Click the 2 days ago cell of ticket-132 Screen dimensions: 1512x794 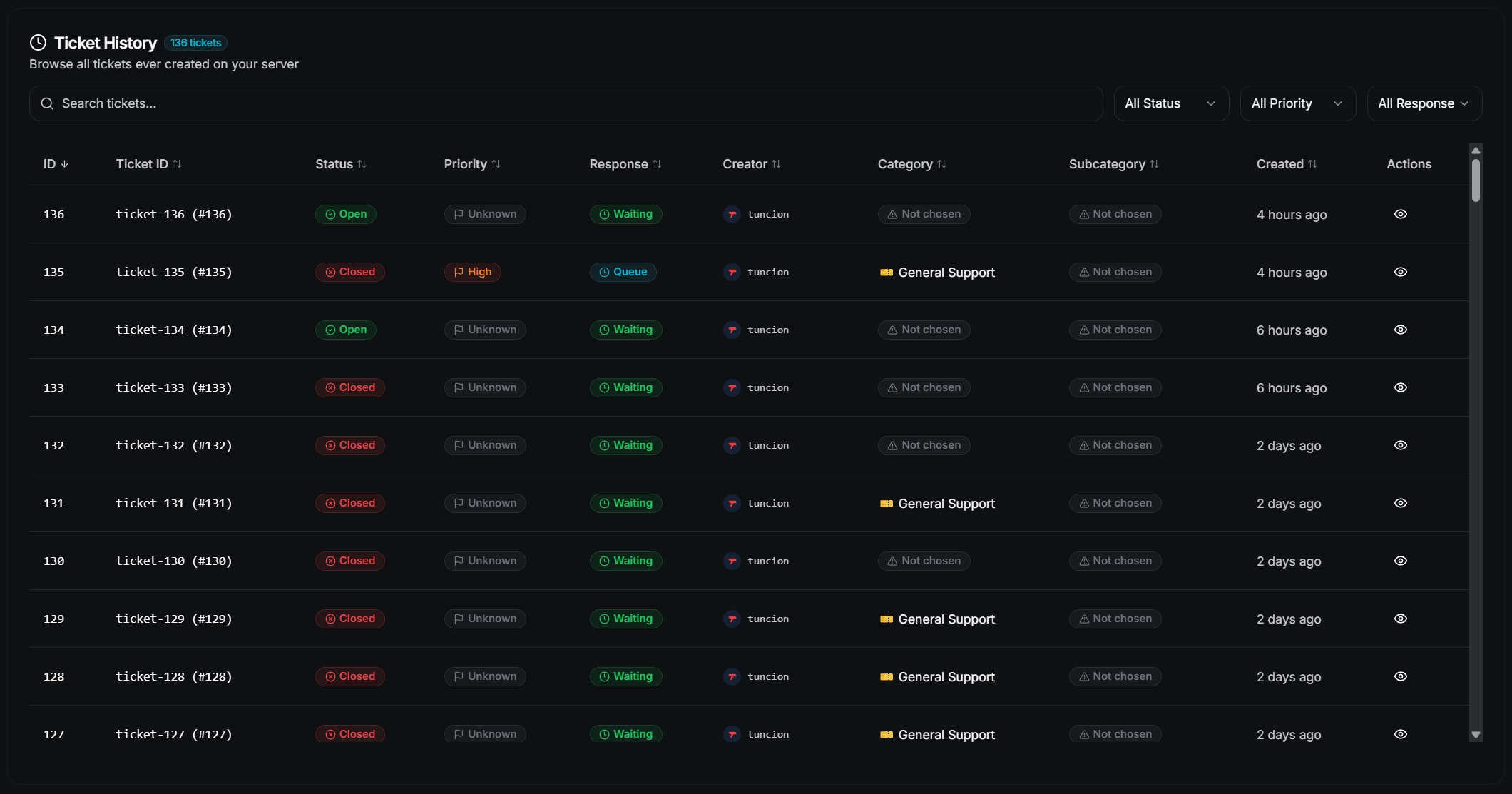(1289, 446)
